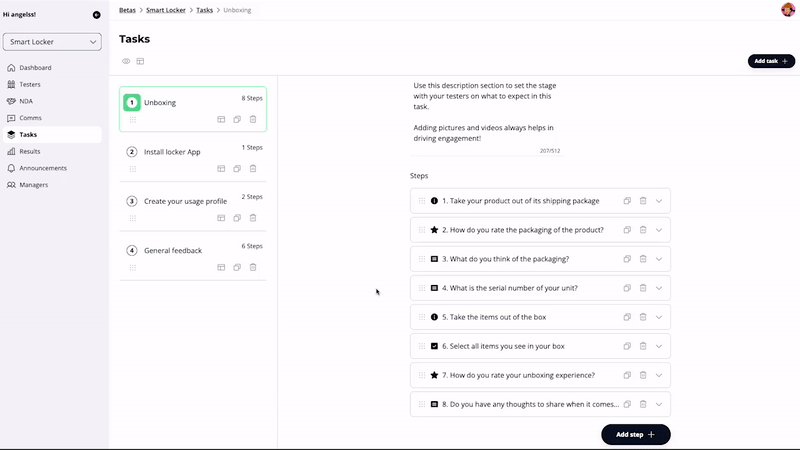This screenshot has height=450, width=800.
Task: Open the Smart Locker project dropdown
Action: pos(52,42)
